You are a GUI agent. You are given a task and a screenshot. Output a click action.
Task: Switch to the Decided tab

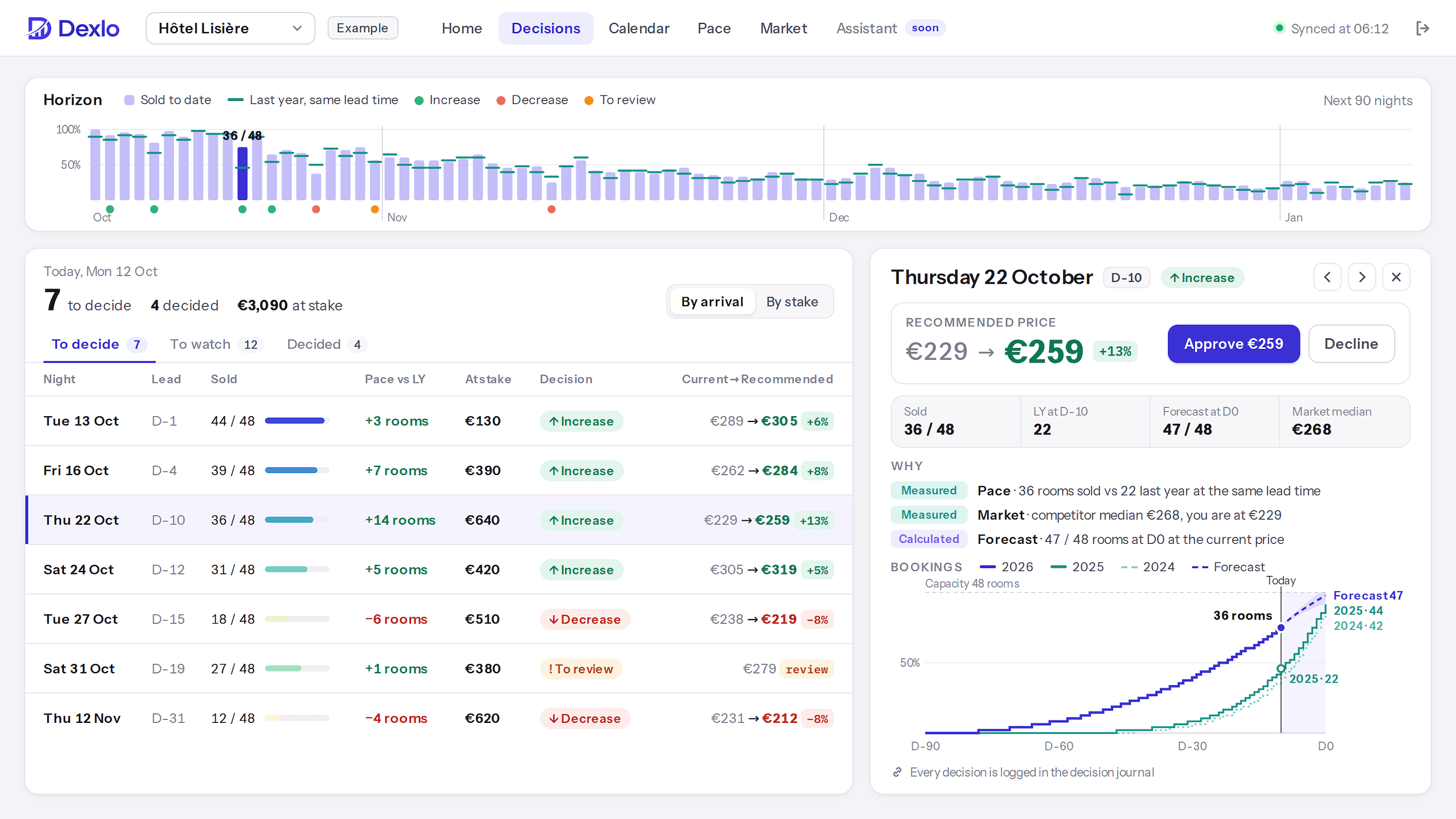point(327,344)
